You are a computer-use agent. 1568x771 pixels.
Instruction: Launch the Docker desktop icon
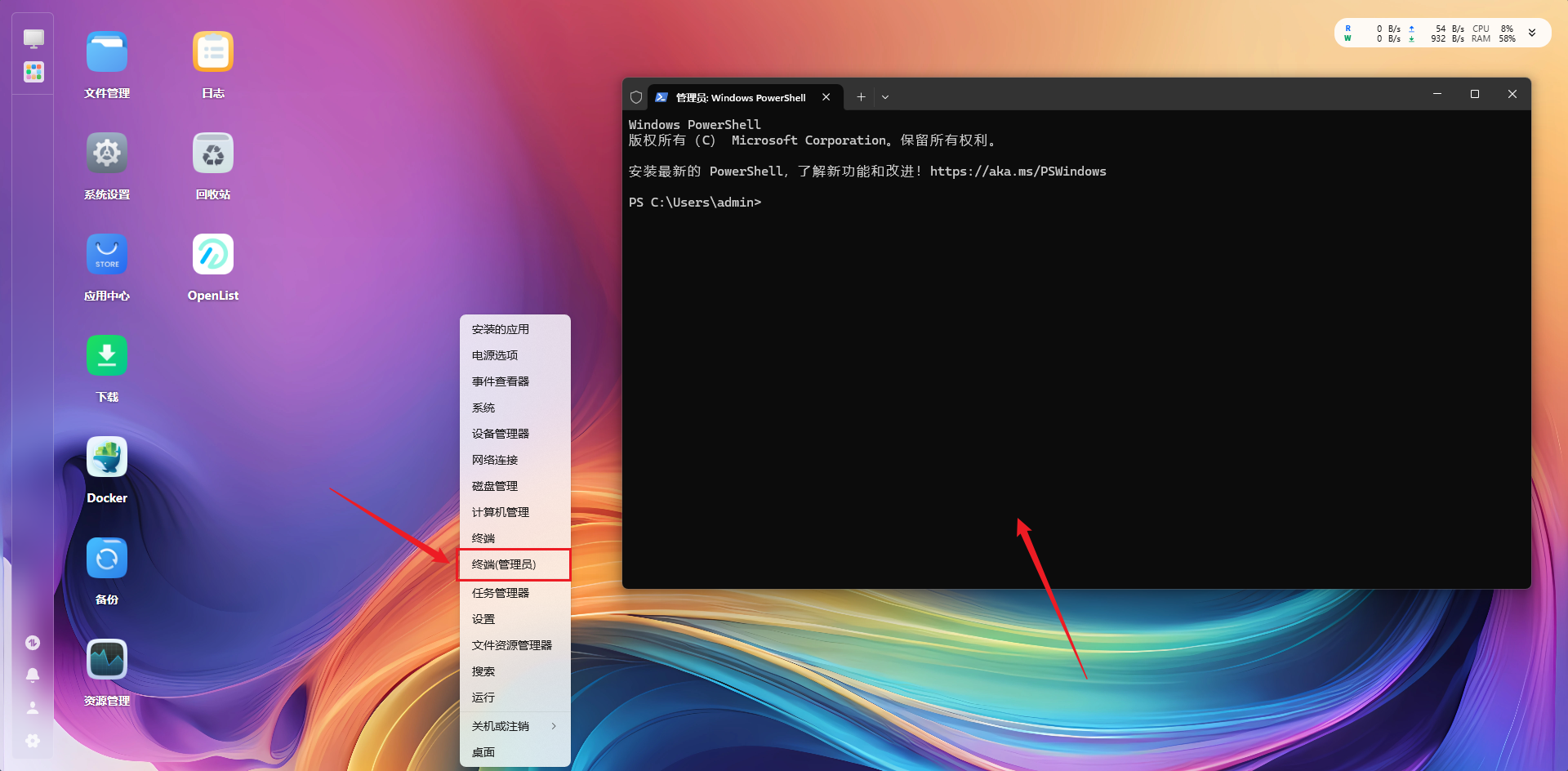[107, 457]
